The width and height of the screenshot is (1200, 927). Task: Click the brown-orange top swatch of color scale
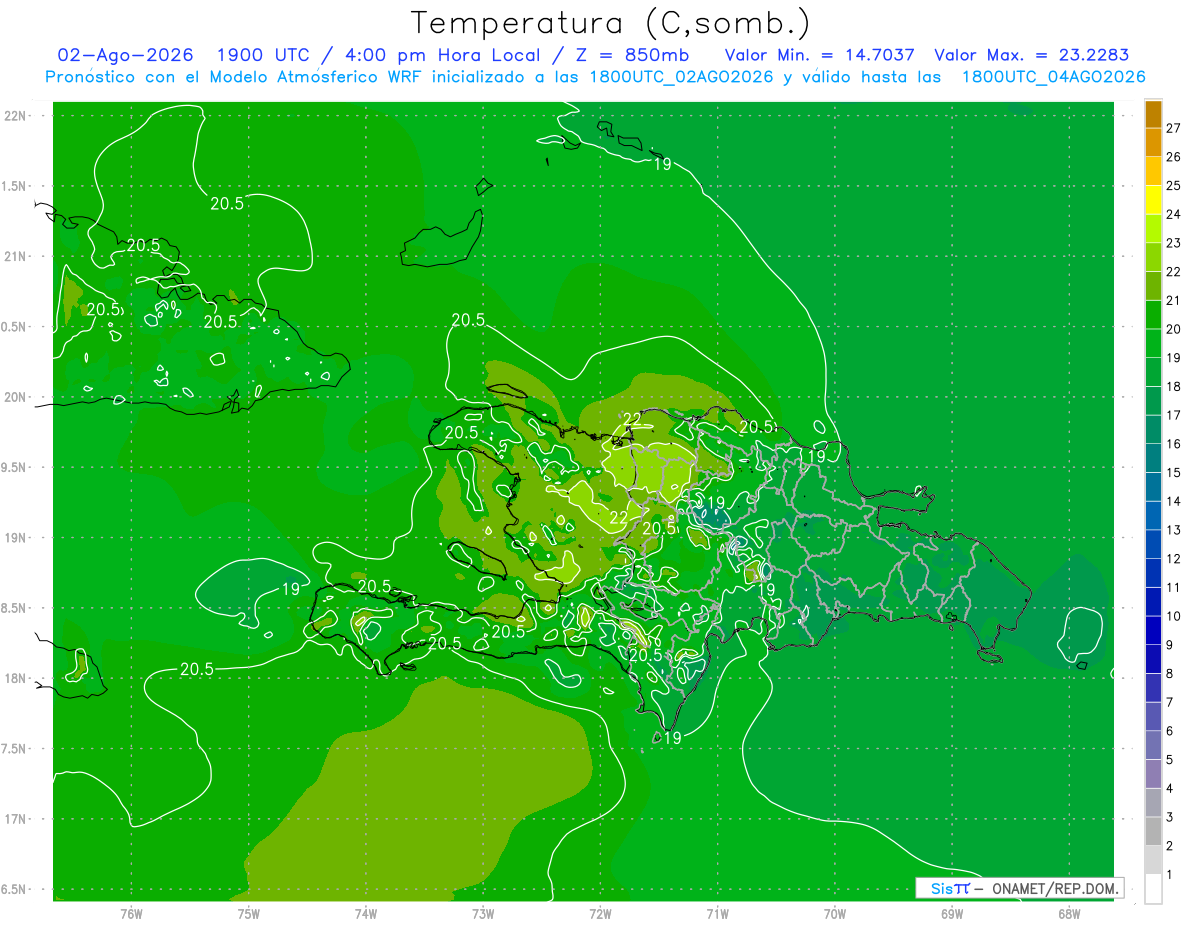click(1153, 114)
